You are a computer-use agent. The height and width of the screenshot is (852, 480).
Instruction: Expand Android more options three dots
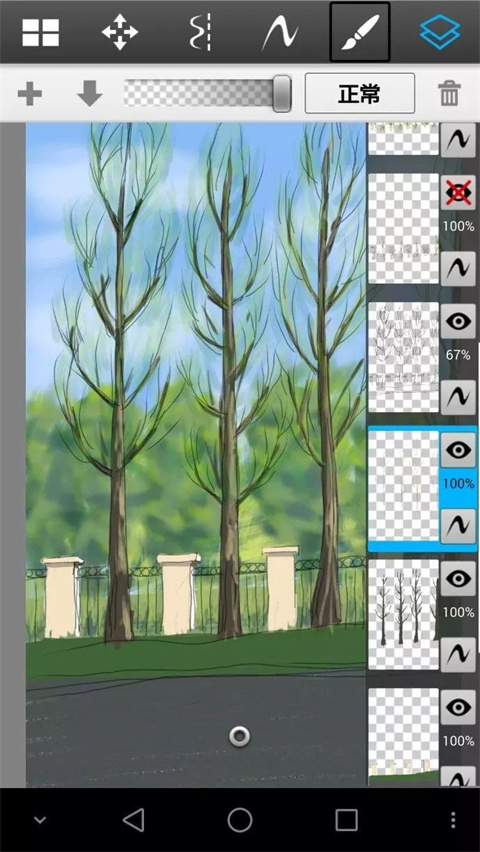click(453, 819)
